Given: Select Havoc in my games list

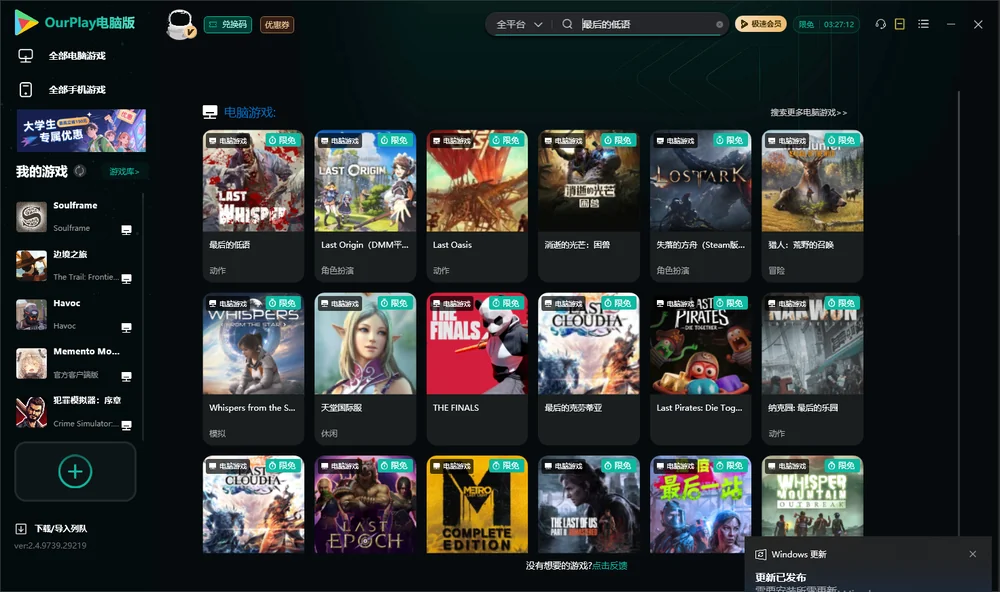Looking at the screenshot, I should 75,314.
